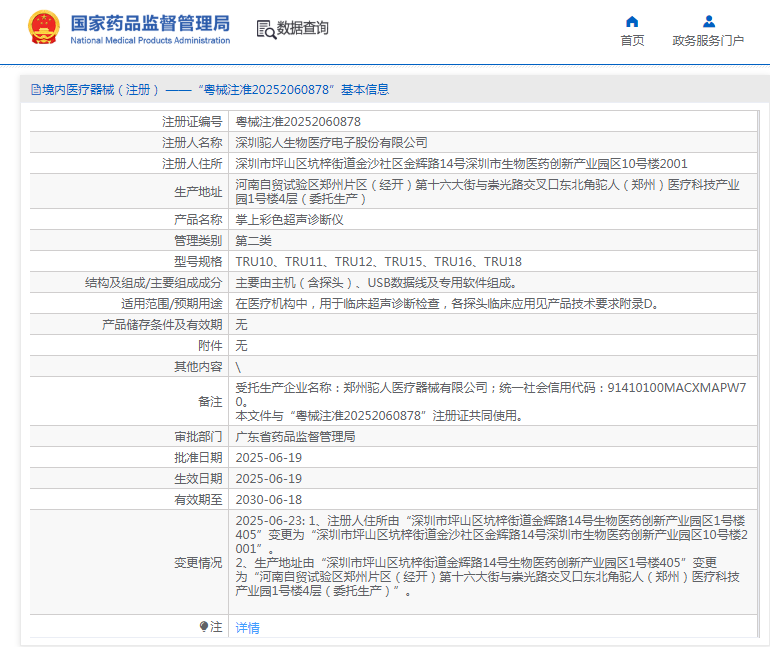This screenshot has width=770, height=647.
Task: Click product name 掌上彩色超声诊断仪
Action: (289, 219)
